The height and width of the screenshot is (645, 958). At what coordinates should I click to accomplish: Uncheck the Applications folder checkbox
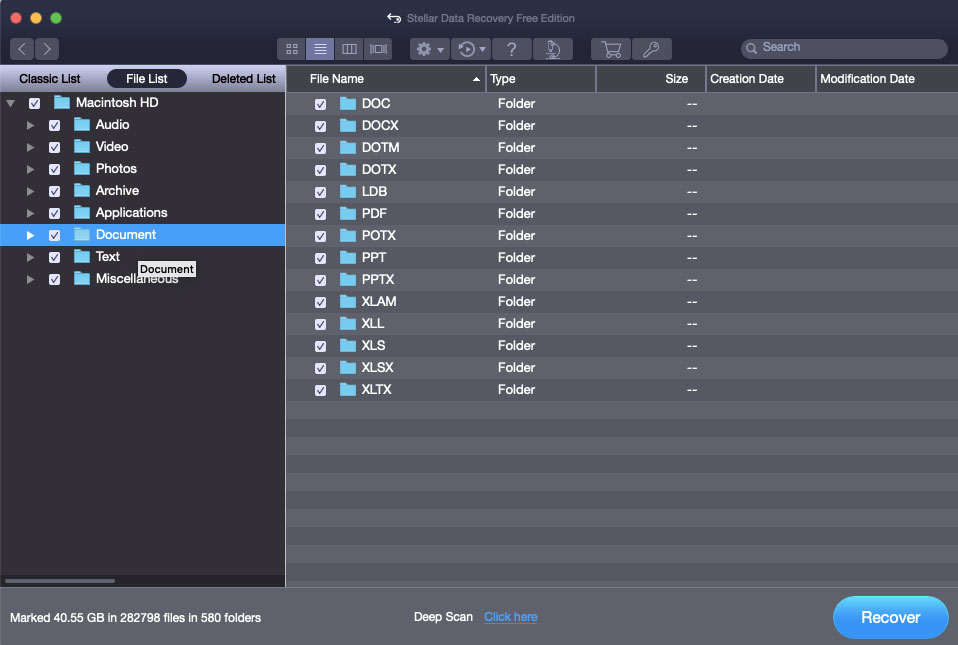click(x=54, y=213)
